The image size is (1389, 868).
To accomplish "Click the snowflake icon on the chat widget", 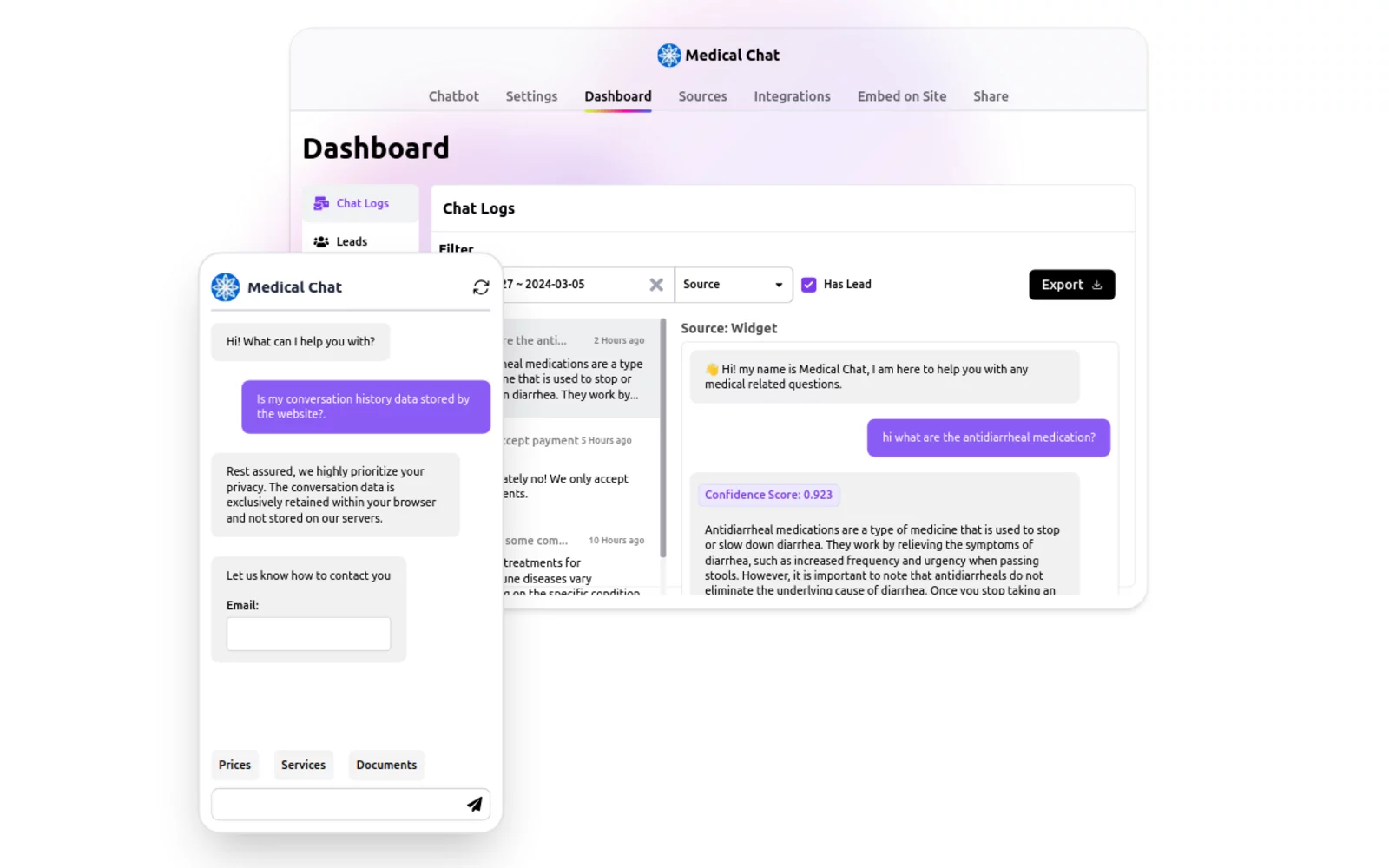I will tap(225, 286).
